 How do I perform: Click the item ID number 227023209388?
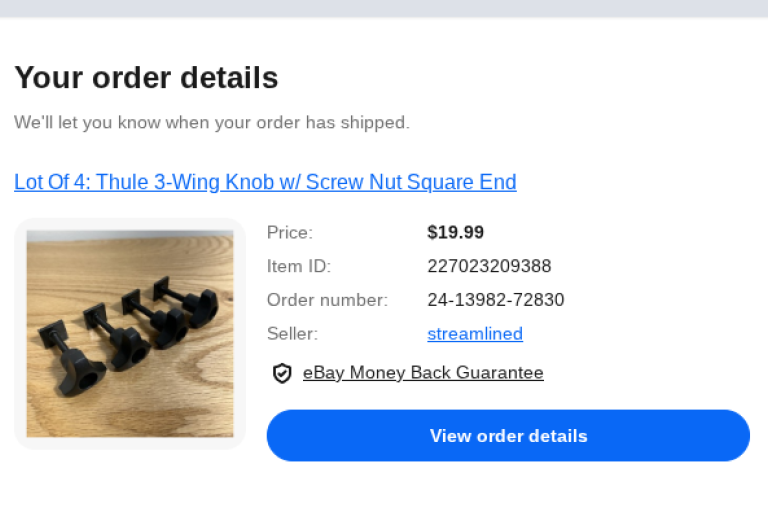489,266
